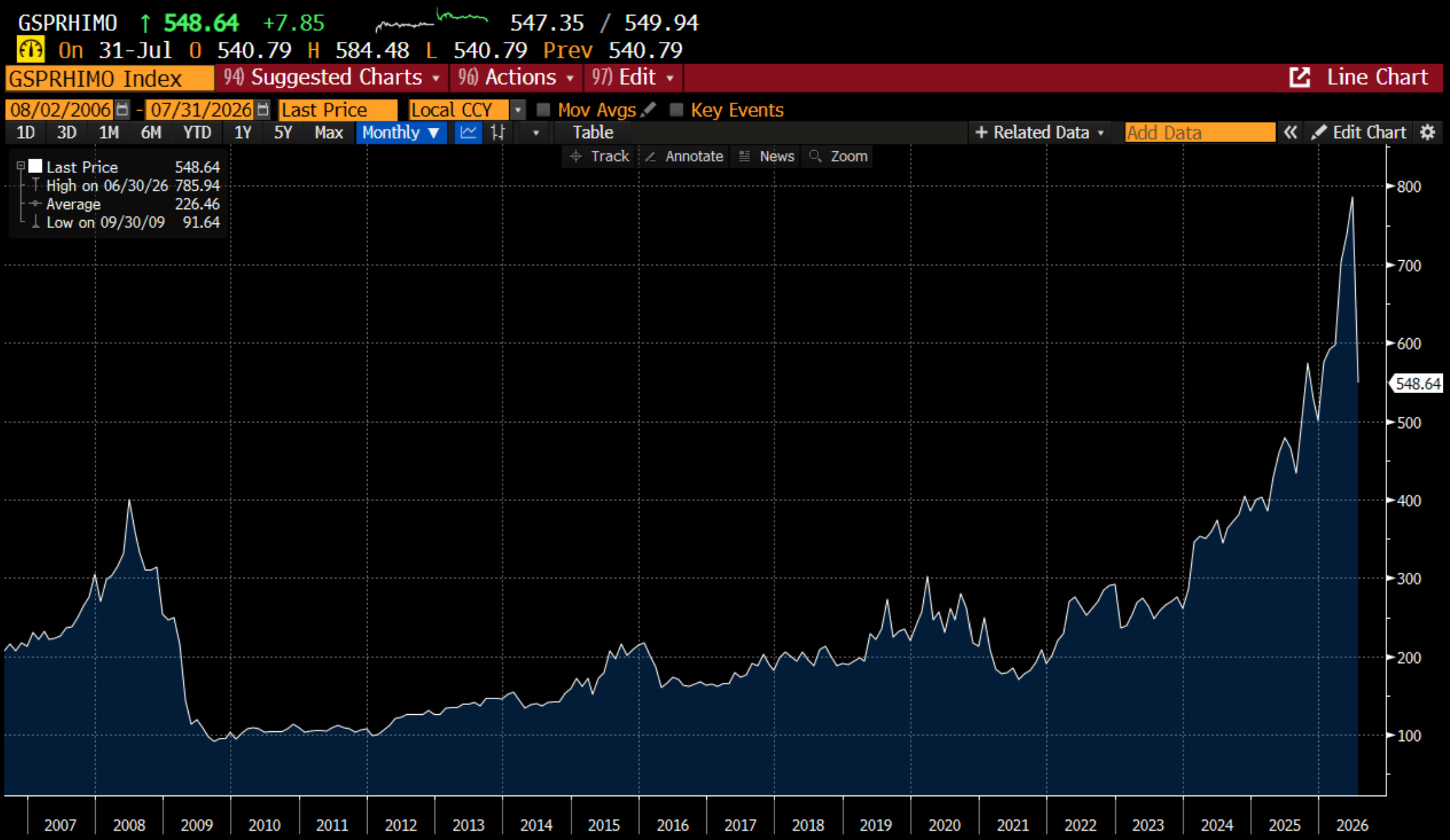Click the H 584.48 high value
Image resolution: width=1450 pixels, height=840 pixels.
[358, 50]
